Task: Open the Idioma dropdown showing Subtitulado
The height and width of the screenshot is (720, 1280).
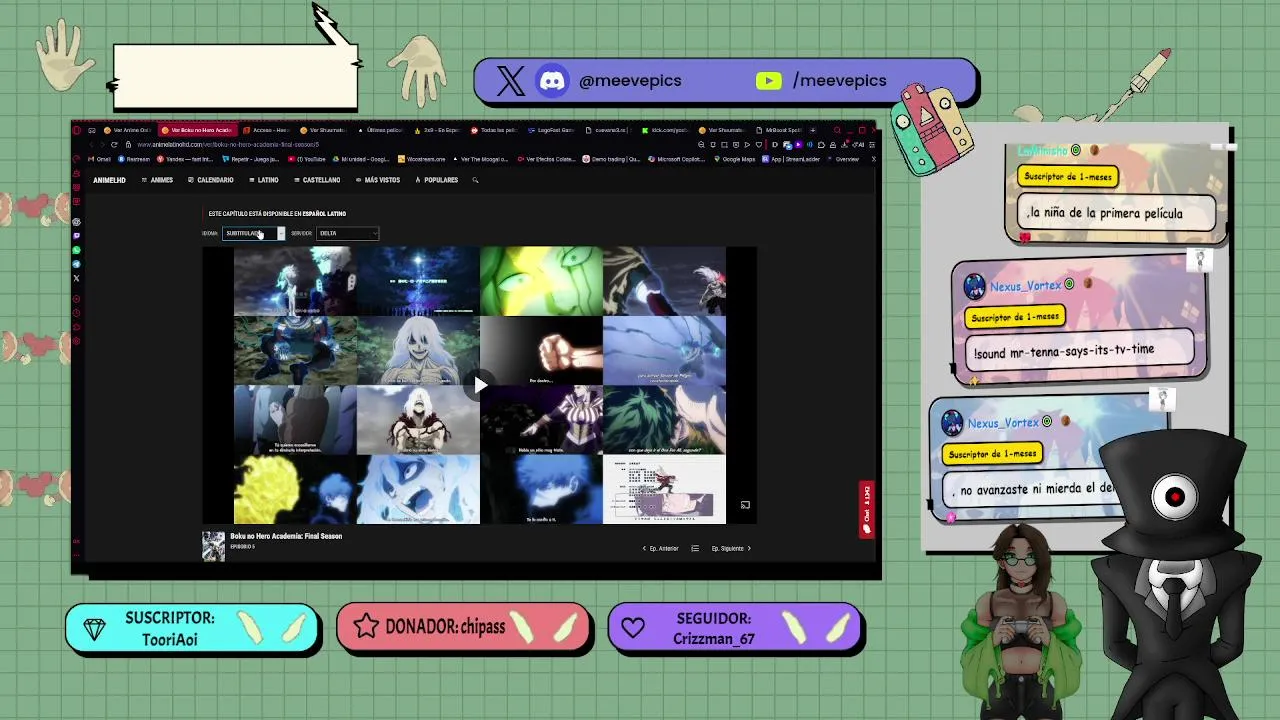Action: [x=254, y=233]
